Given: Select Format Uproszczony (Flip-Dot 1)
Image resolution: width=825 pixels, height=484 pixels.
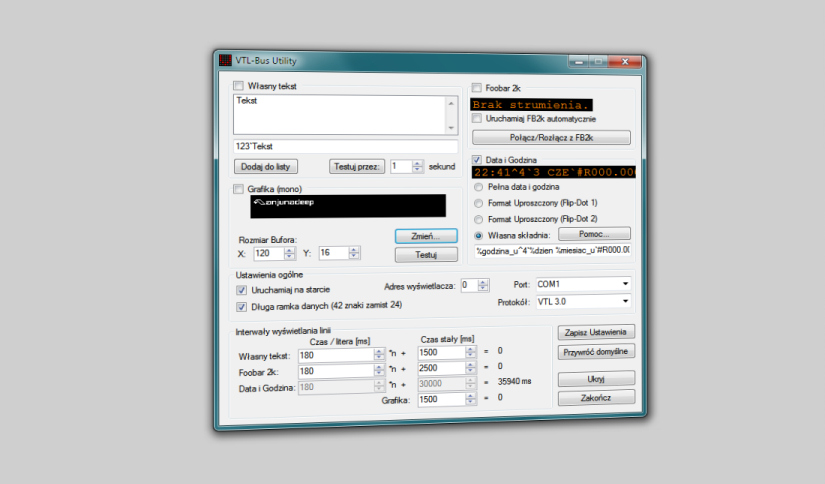Looking at the screenshot, I should coord(478,203).
